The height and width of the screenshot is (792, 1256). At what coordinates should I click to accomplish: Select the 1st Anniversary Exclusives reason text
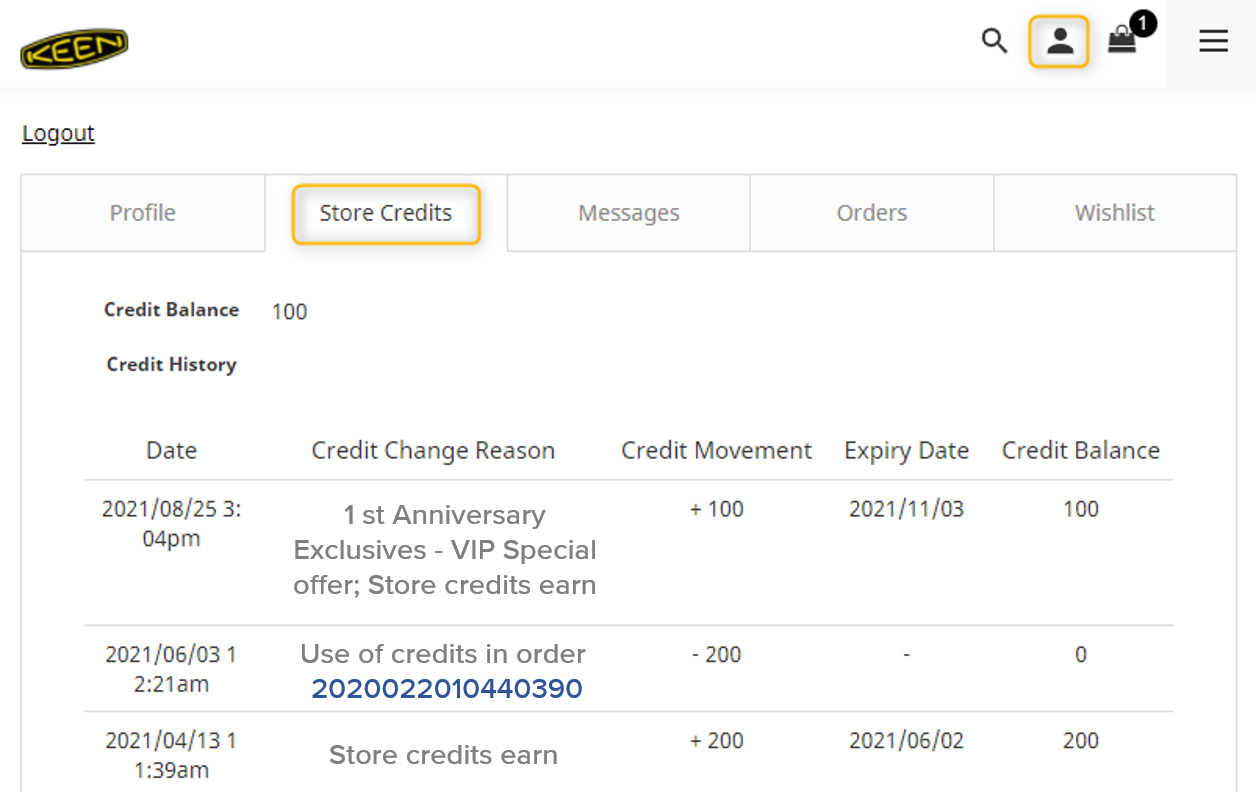(445, 550)
